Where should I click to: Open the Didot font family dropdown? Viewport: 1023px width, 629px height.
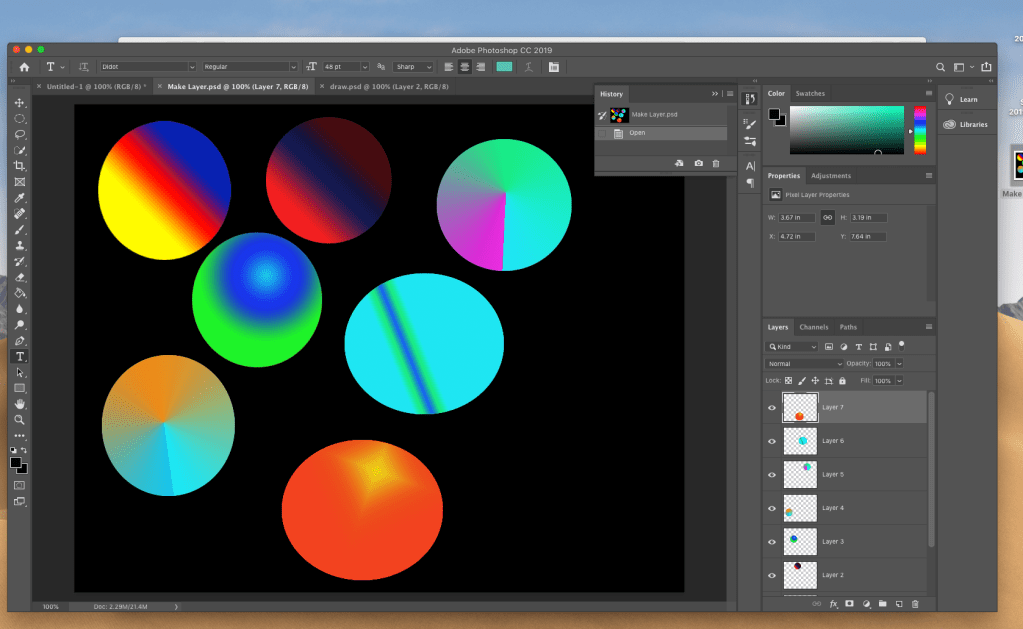tap(192, 67)
